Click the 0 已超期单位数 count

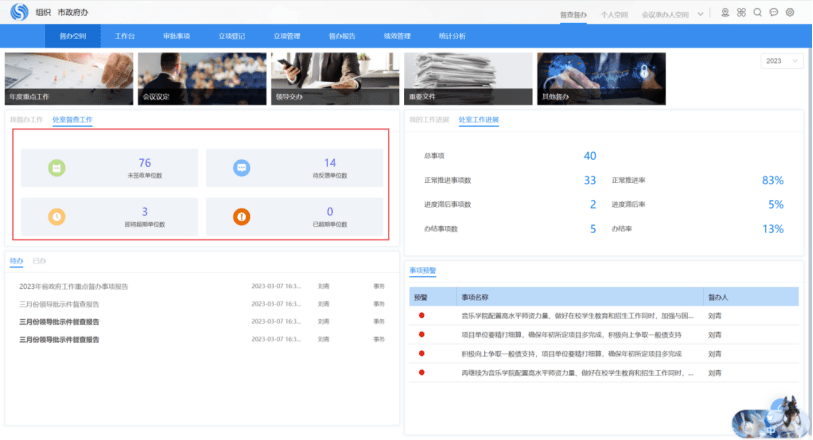[330, 211]
